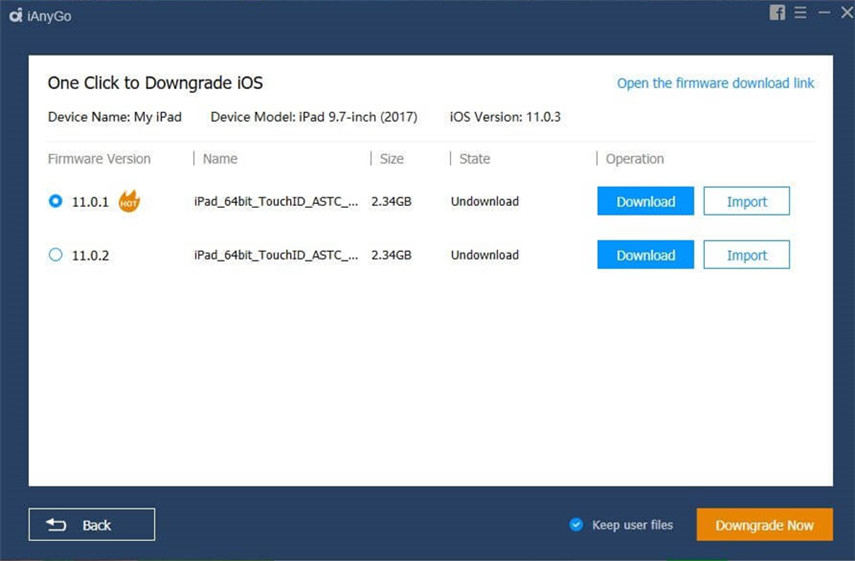Minimize the iAnyGo window
The image size is (855, 561).
tap(824, 12)
